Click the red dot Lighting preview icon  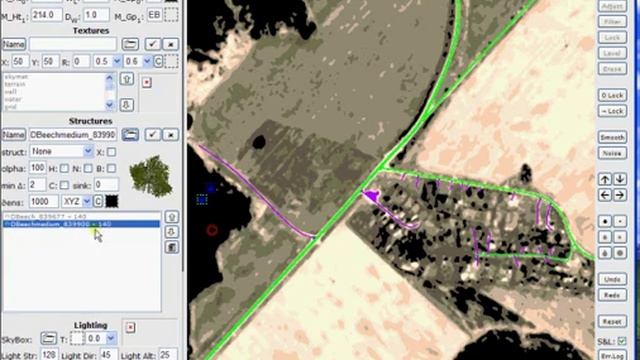point(130,327)
